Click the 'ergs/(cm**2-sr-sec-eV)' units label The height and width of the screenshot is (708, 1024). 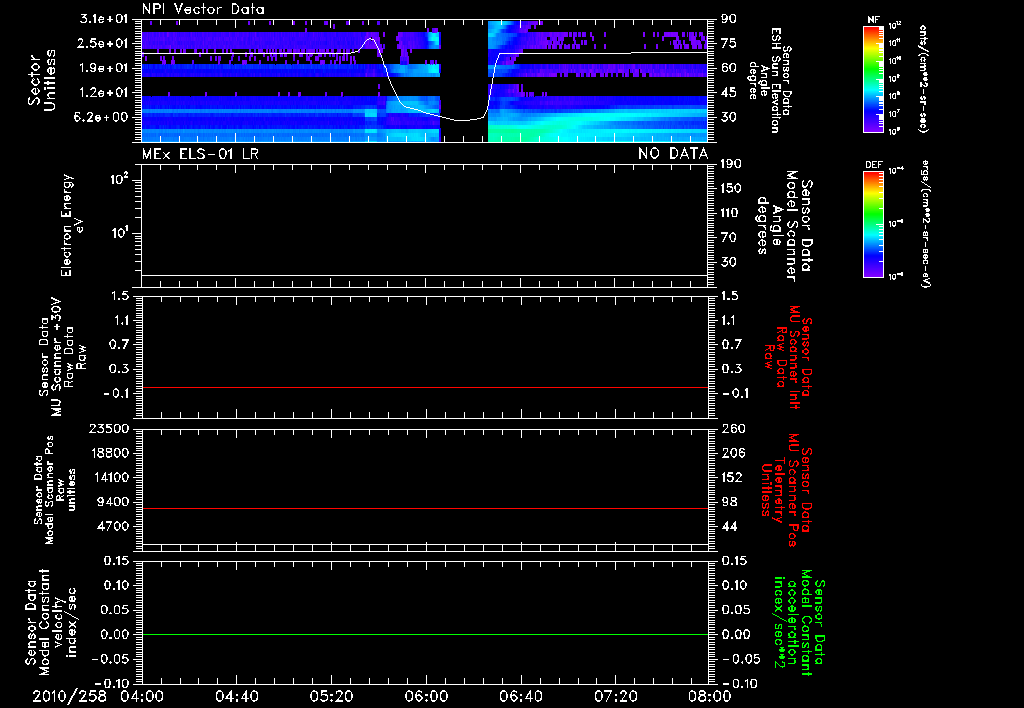click(925, 224)
